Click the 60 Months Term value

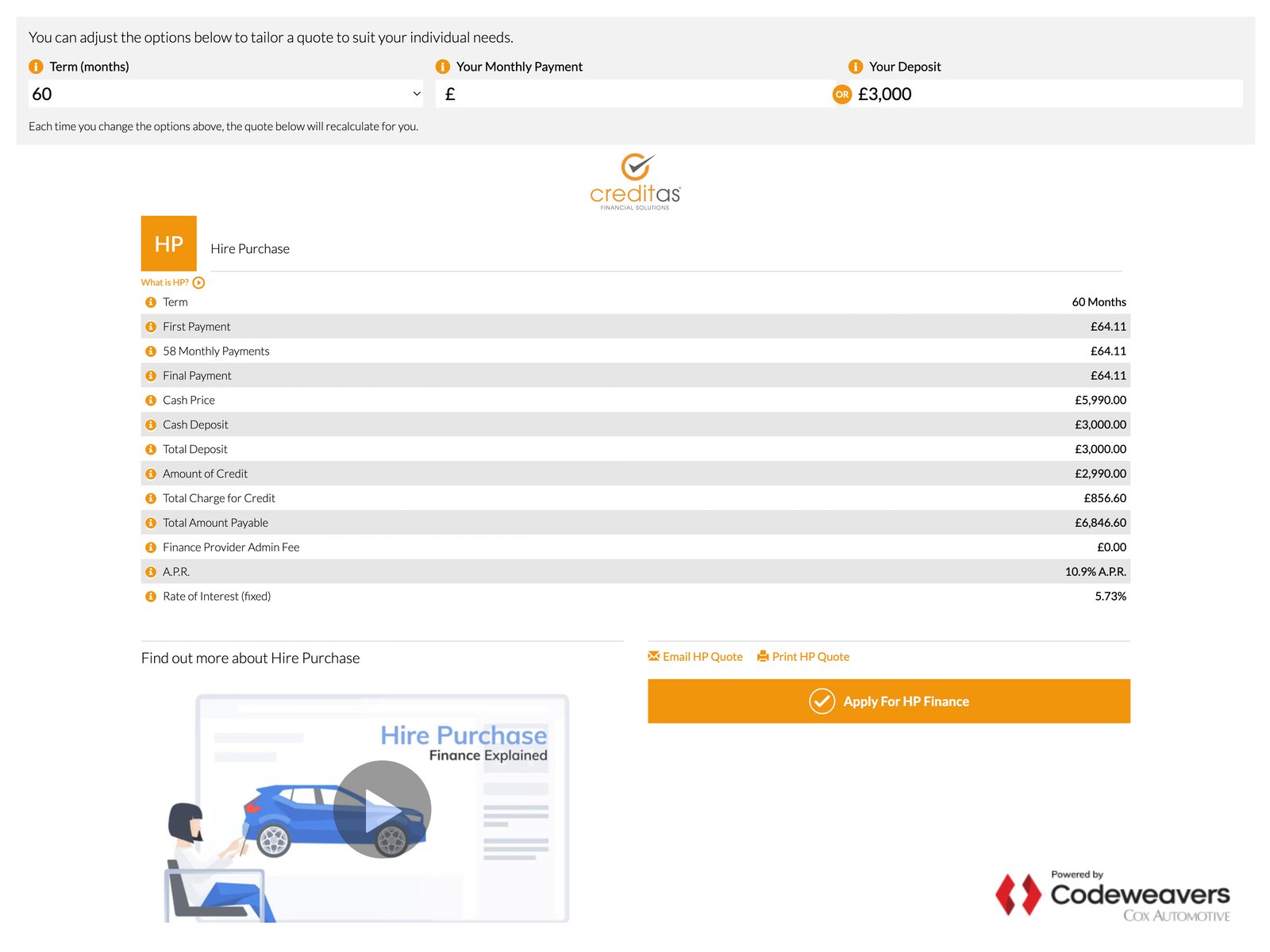(x=1099, y=302)
